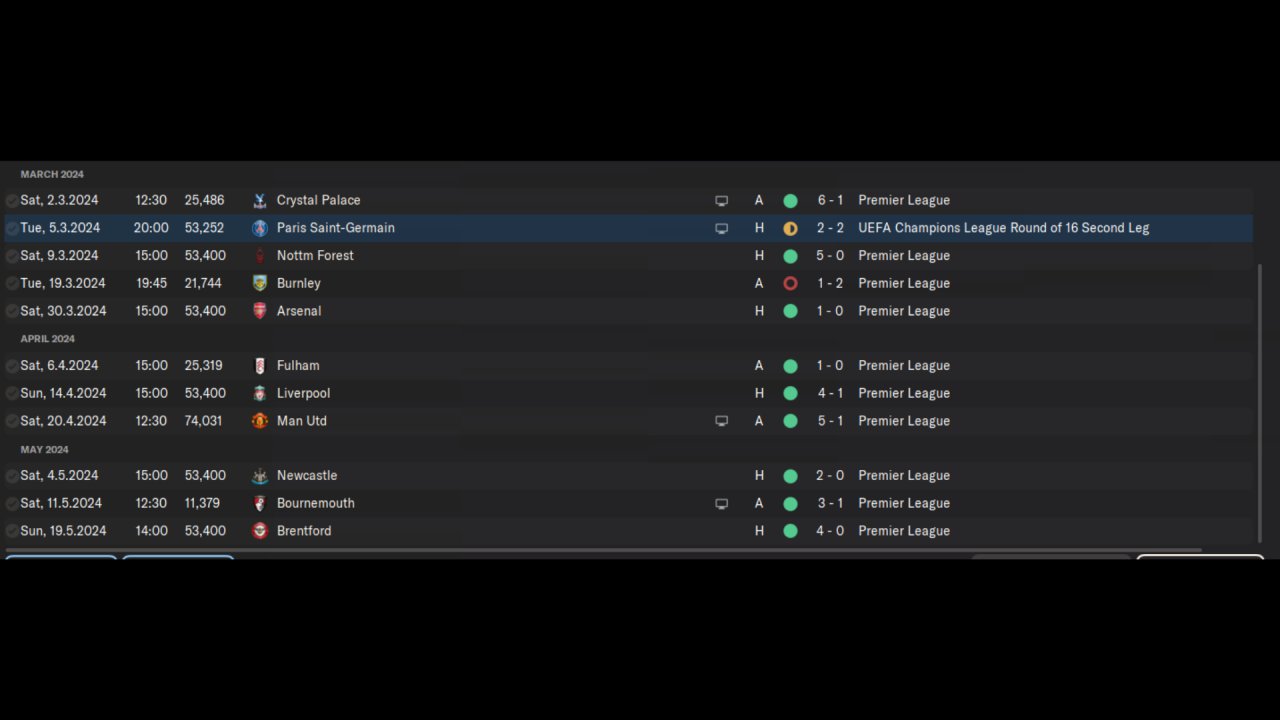
Task: Click the vertical scrollbar of the fixtures list
Action: [1260, 403]
